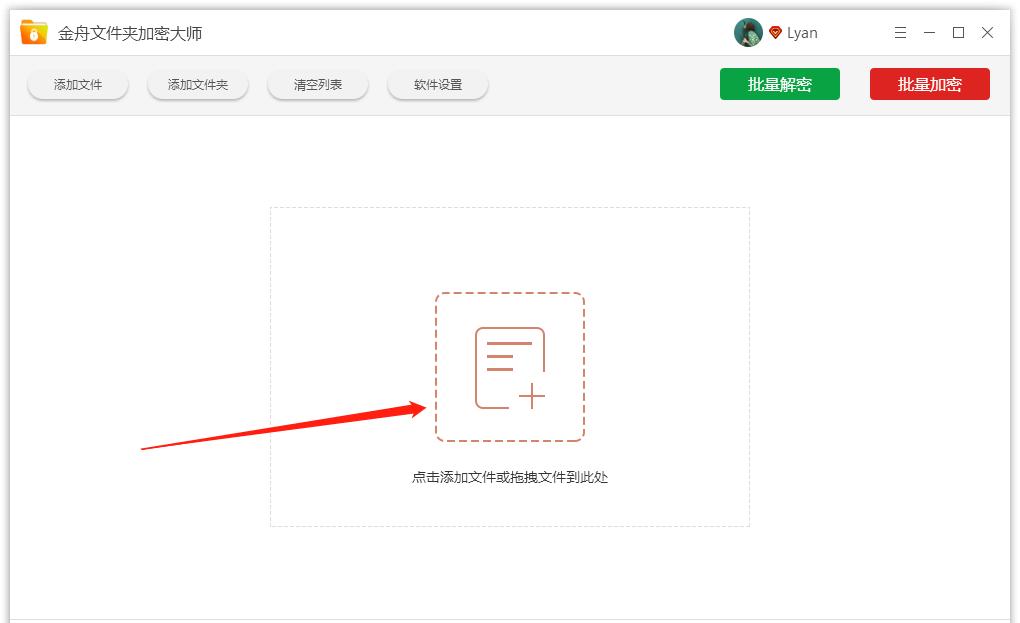Click the app's orange folder logo icon

coord(31,31)
